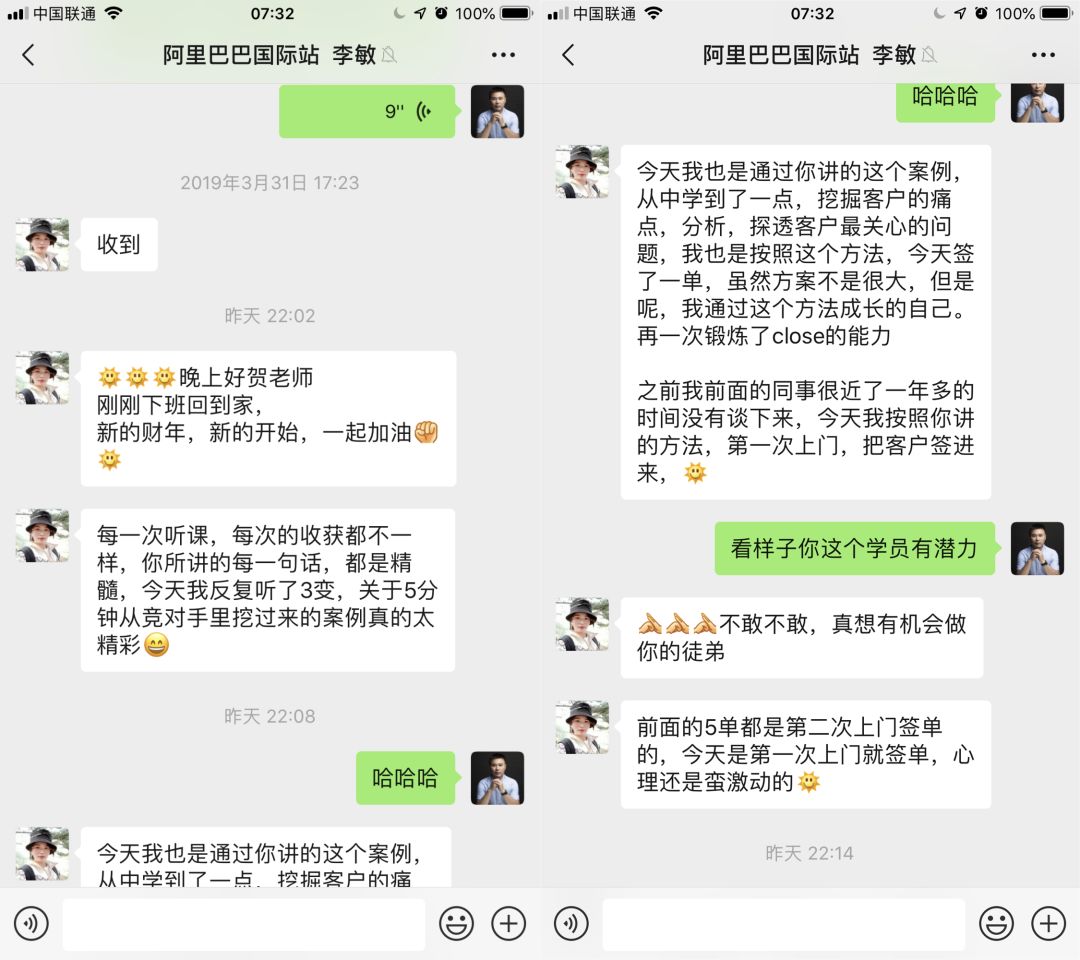The image size is (1080, 960).
Task: Tap message bubble starting 每一次听课
Action: click(x=268, y=590)
